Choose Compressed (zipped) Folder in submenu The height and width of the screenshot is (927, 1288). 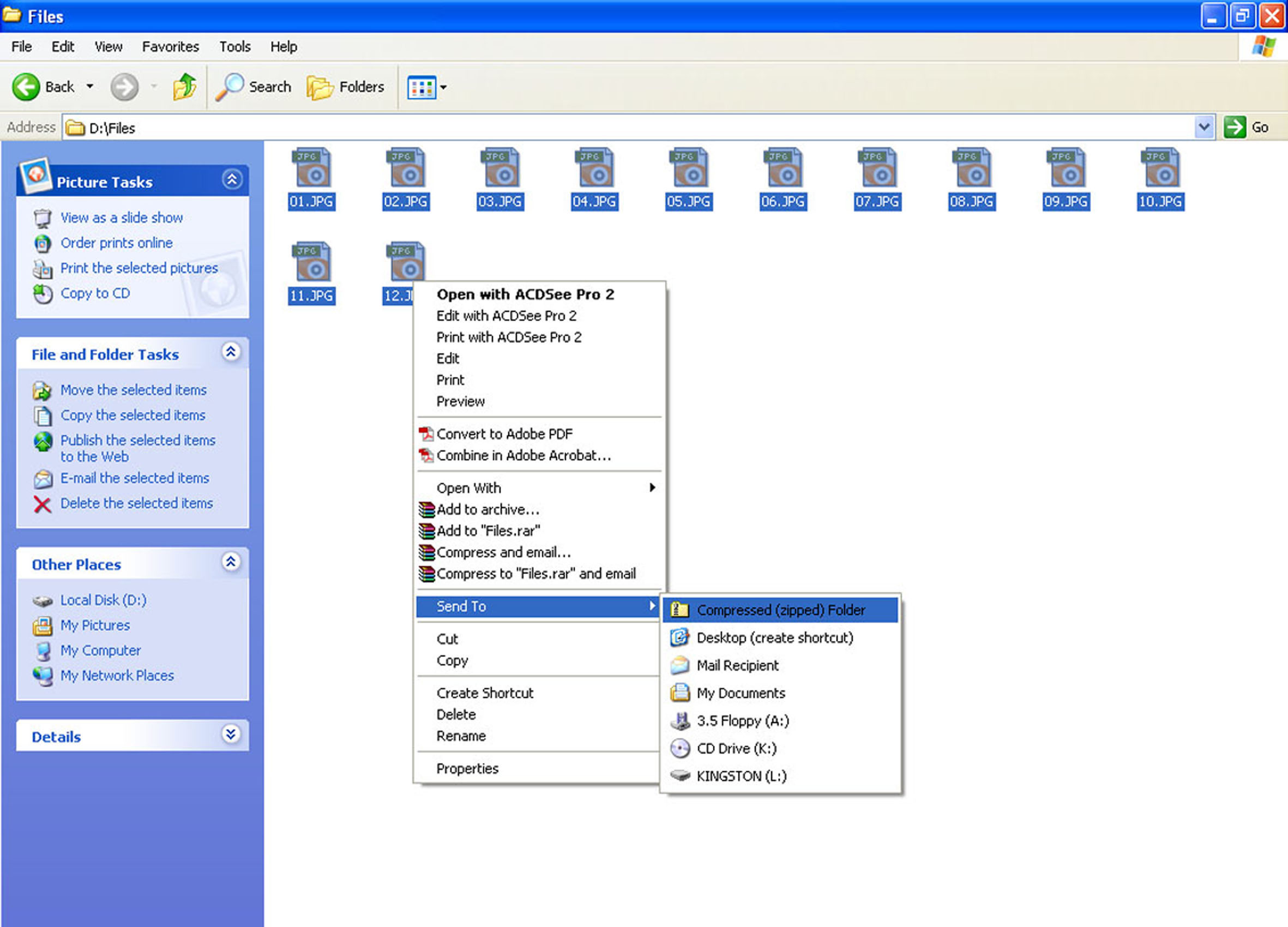tap(780, 610)
